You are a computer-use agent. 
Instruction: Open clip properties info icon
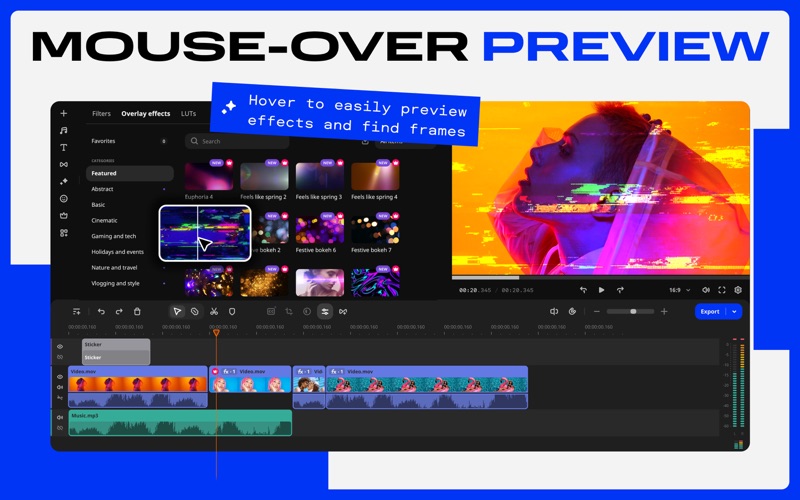(307, 311)
